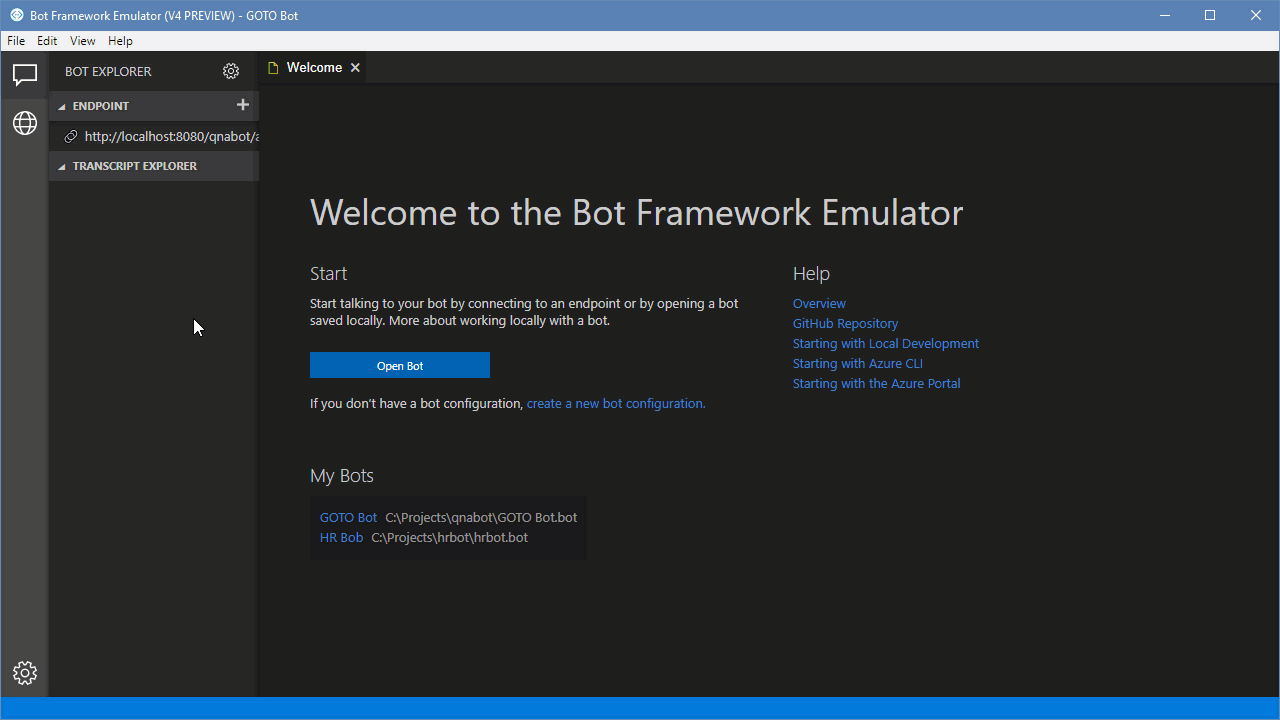Open Starting with the Azure Portal link
Image resolution: width=1280 pixels, height=720 pixels.
point(876,383)
